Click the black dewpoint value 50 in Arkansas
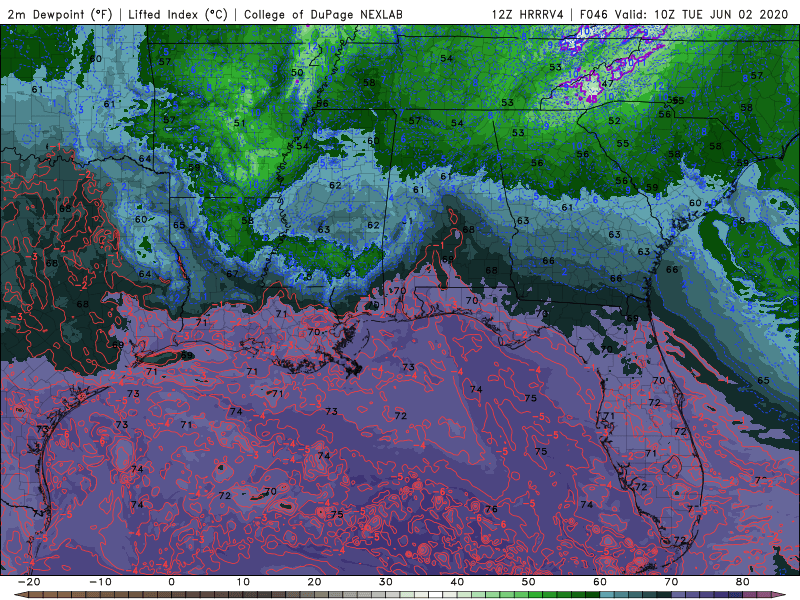This screenshot has width=800, height=600. pyautogui.click(x=297, y=72)
